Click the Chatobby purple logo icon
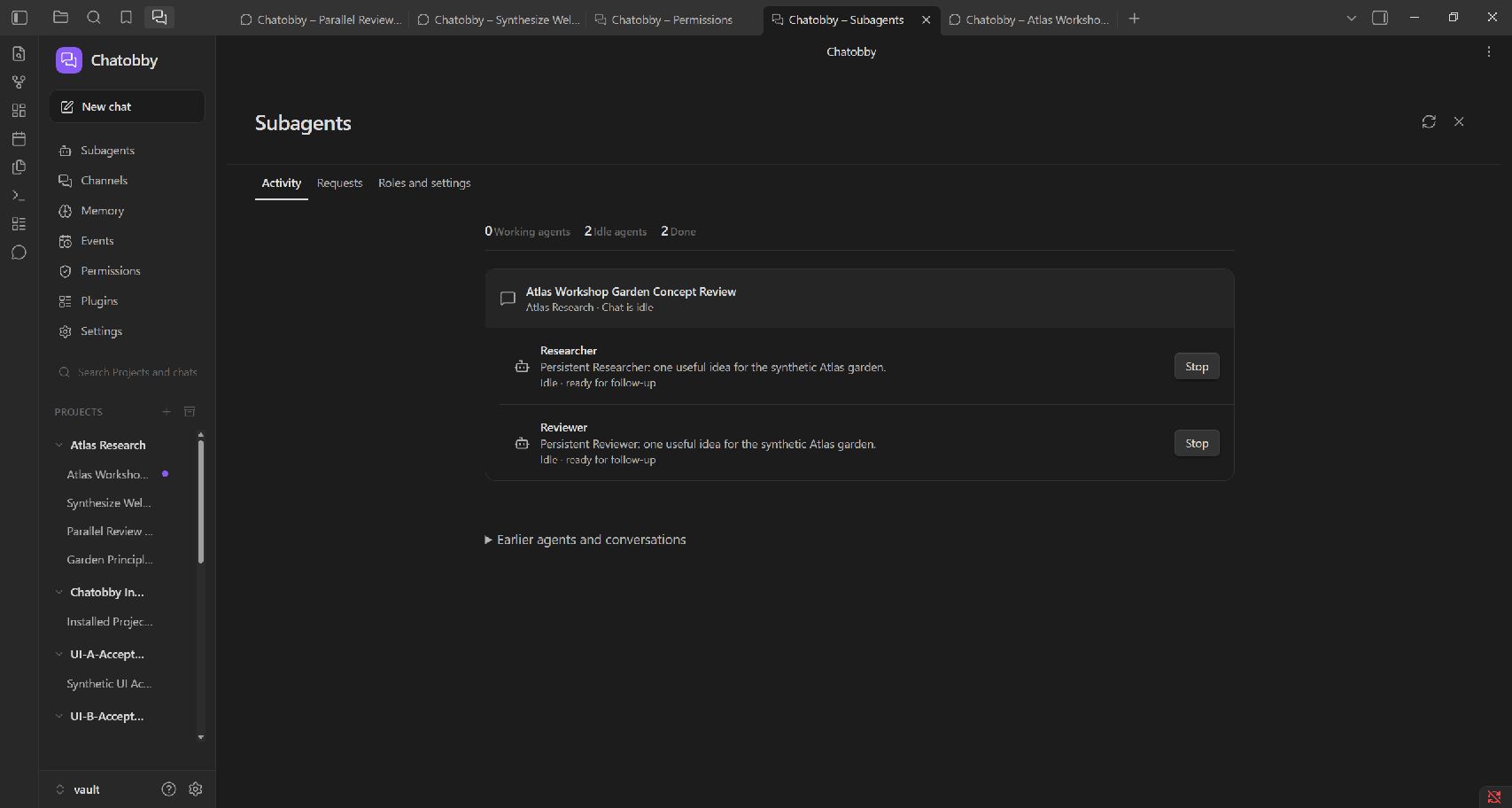The width and height of the screenshot is (1512, 808). [x=69, y=60]
